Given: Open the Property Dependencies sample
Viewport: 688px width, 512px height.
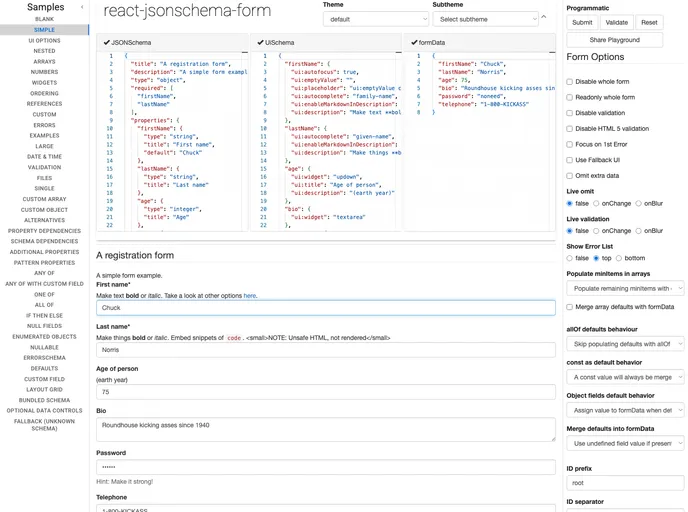Looking at the screenshot, I should 44,231.
